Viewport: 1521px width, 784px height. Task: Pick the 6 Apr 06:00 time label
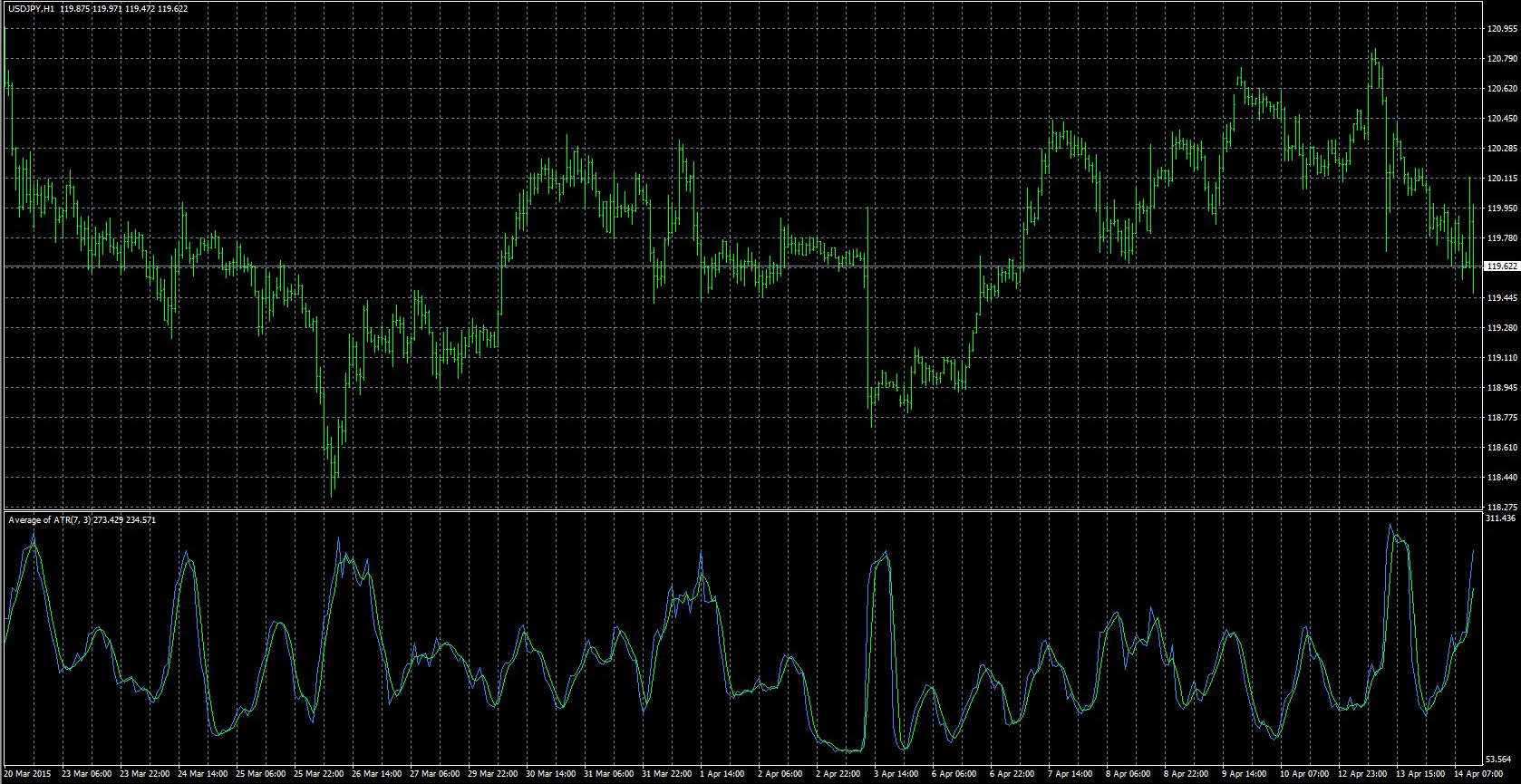(955, 774)
